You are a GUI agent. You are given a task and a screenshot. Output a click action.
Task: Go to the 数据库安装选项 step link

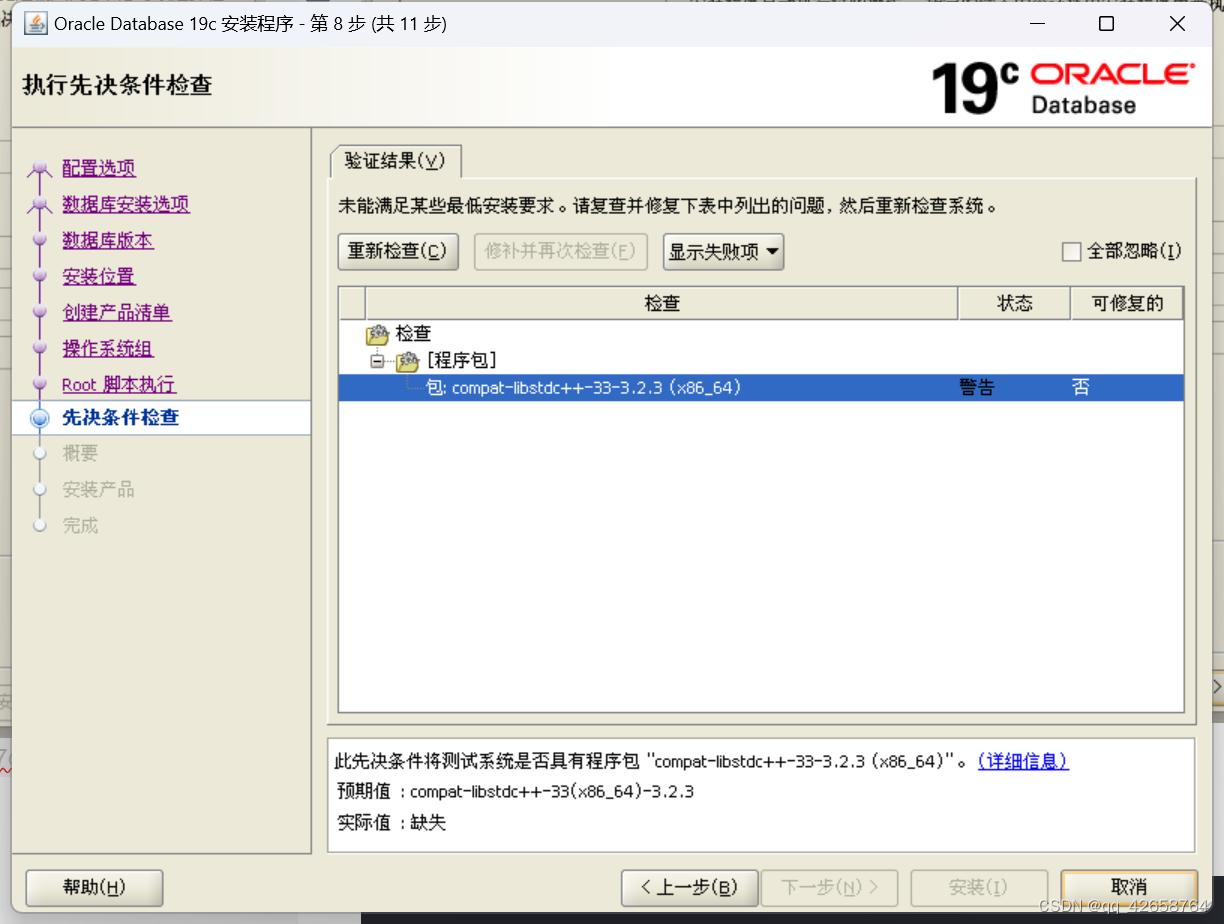click(x=126, y=205)
